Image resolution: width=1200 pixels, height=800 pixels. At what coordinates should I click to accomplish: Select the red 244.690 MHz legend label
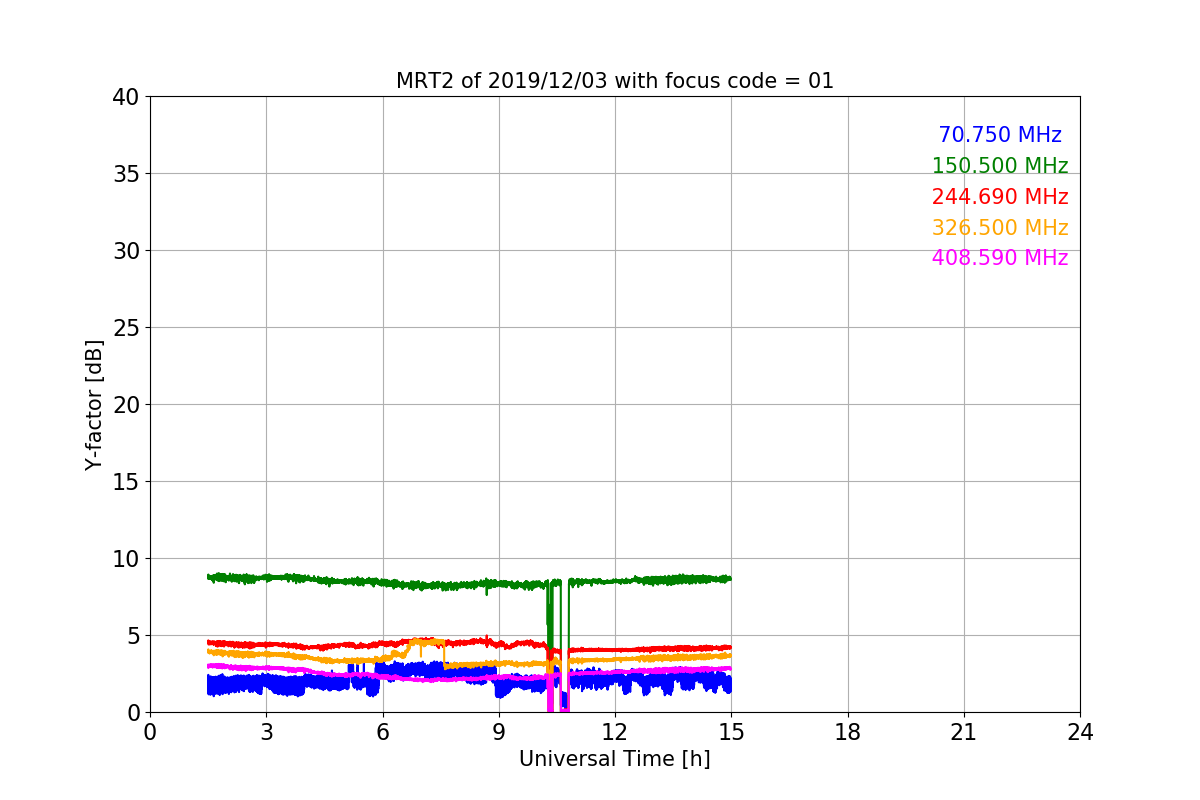point(1000,197)
